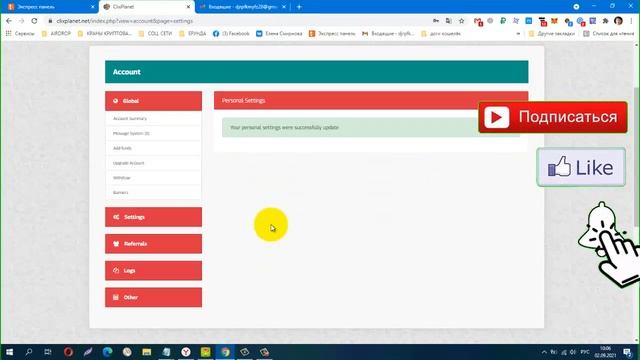640x360 pixels.
Task: Click the Referrals people icon in sidebar
Action: tap(116, 244)
